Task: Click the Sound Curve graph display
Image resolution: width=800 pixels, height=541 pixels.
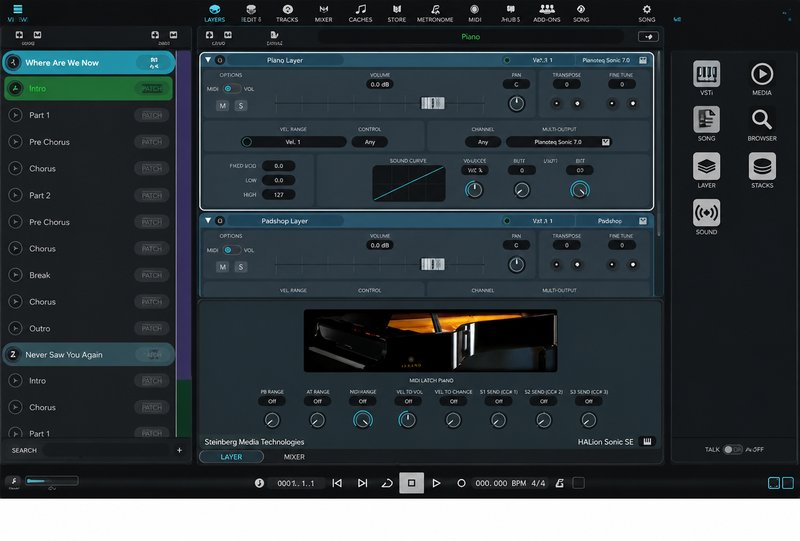Action: (409, 183)
